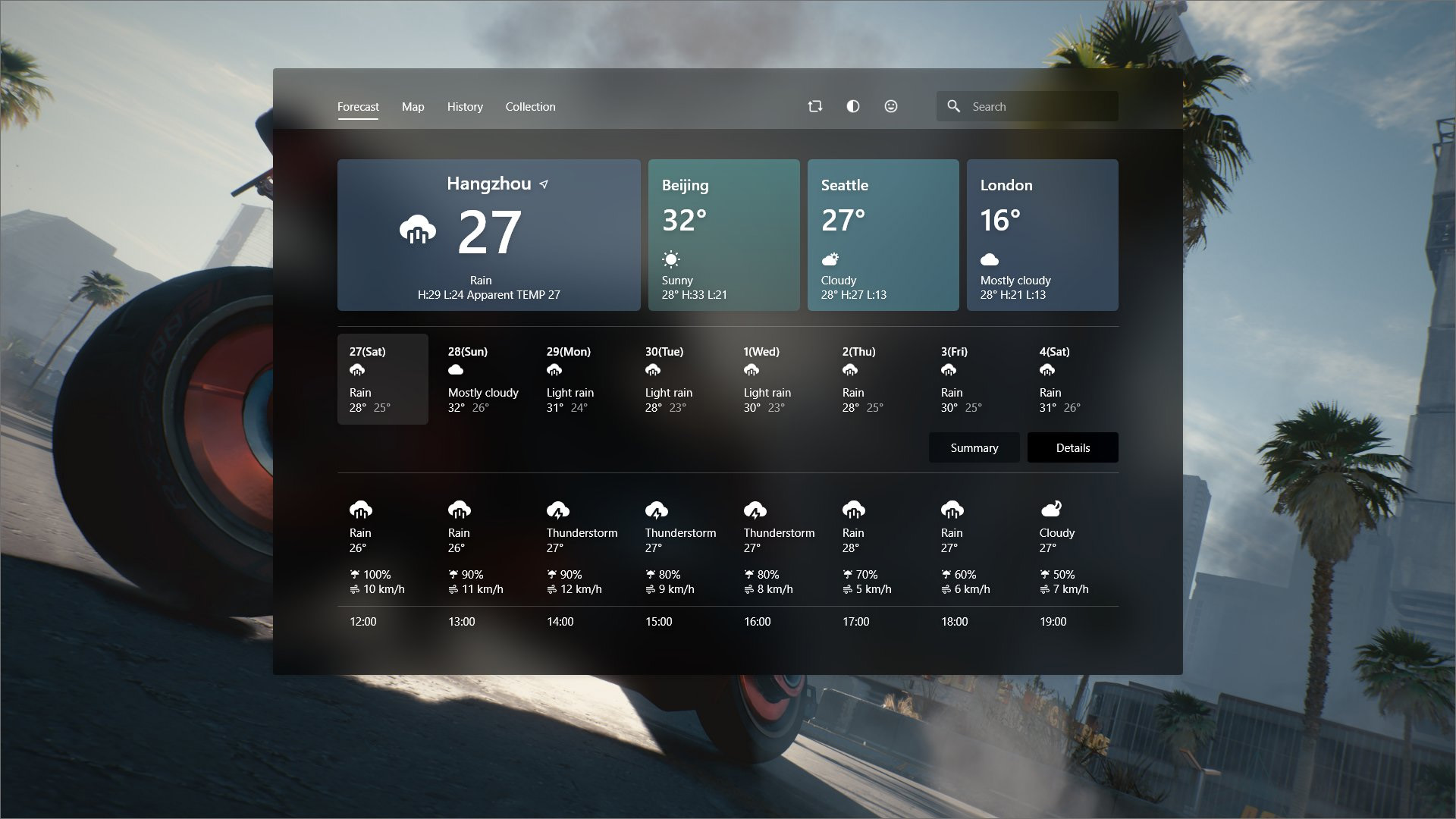Click the contrast toggle icon
The height and width of the screenshot is (819, 1456).
(x=852, y=106)
